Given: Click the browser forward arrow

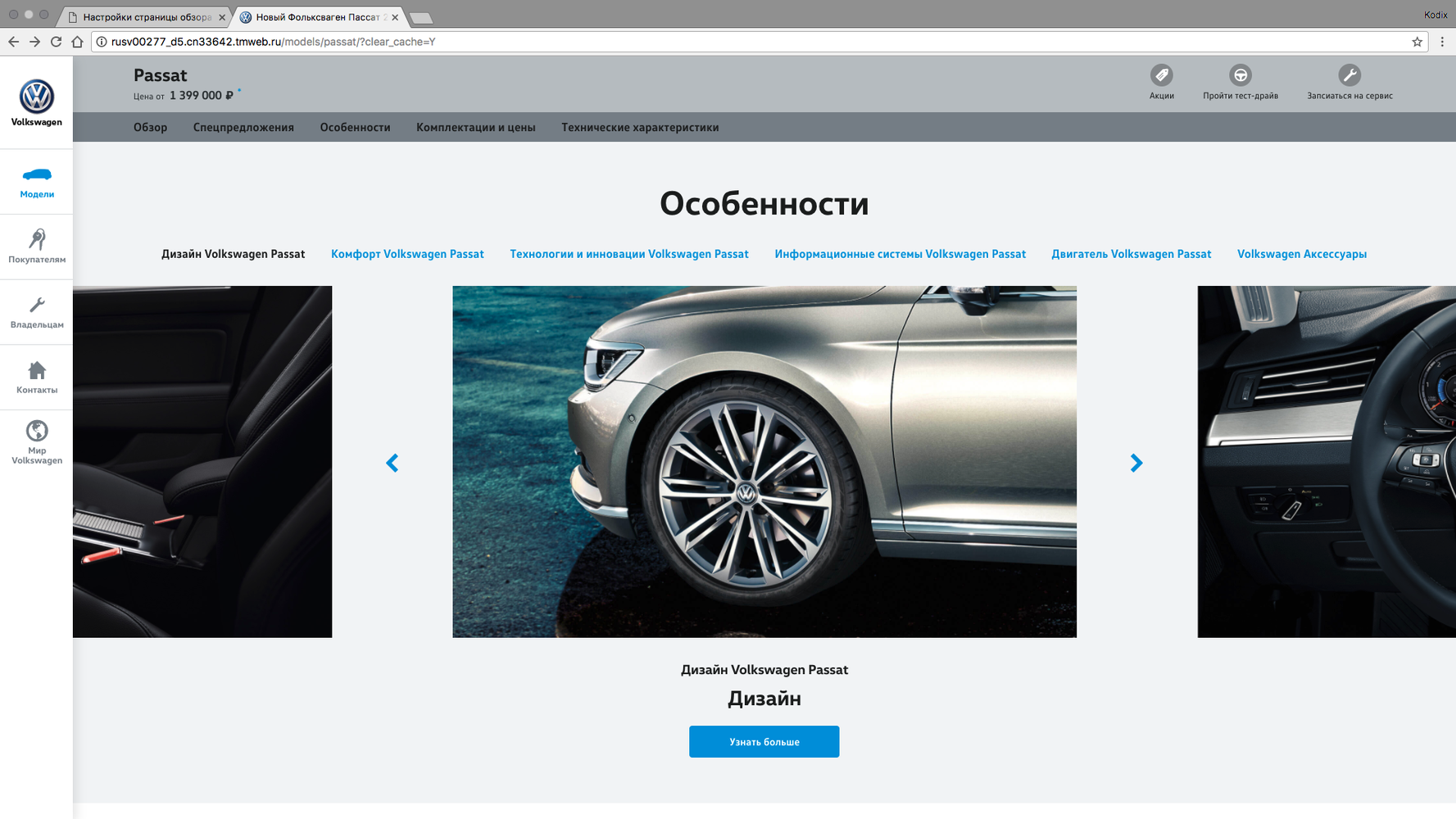Looking at the screenshot, I should 34,42.
